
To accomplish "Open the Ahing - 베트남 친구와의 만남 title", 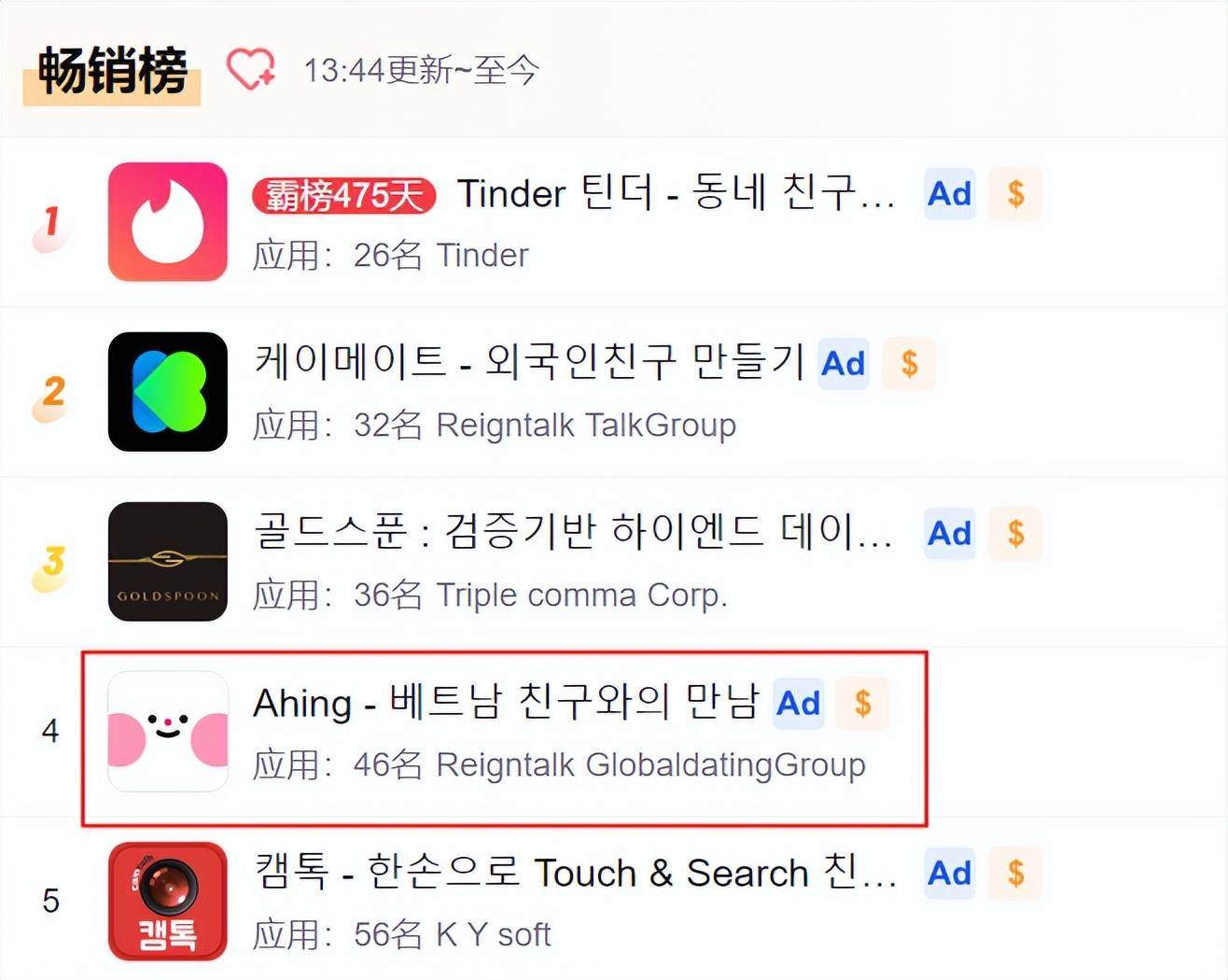I will point(507,703).
